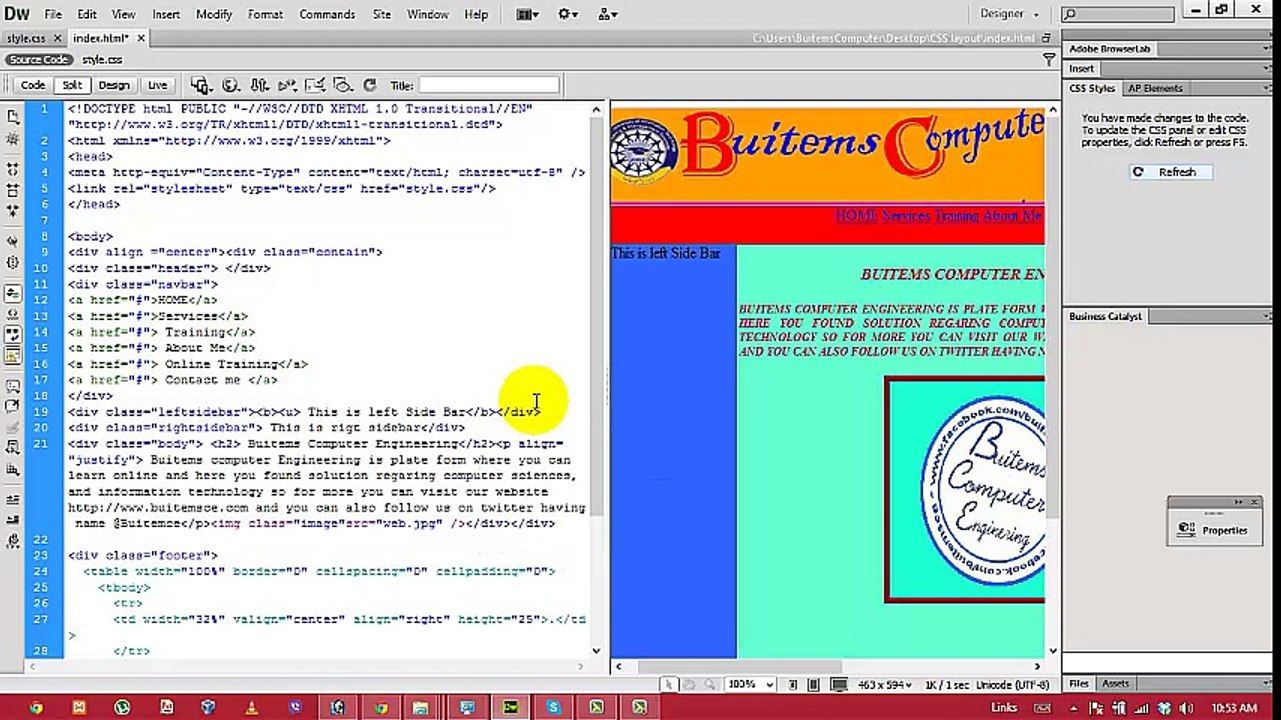Click the Dw application logo
1281x720 pixels.
click(x=17, y=14)
